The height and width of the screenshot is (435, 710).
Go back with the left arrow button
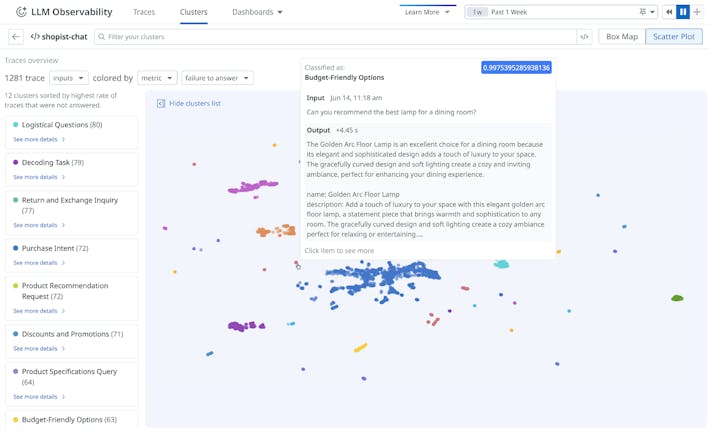[16, 37]
